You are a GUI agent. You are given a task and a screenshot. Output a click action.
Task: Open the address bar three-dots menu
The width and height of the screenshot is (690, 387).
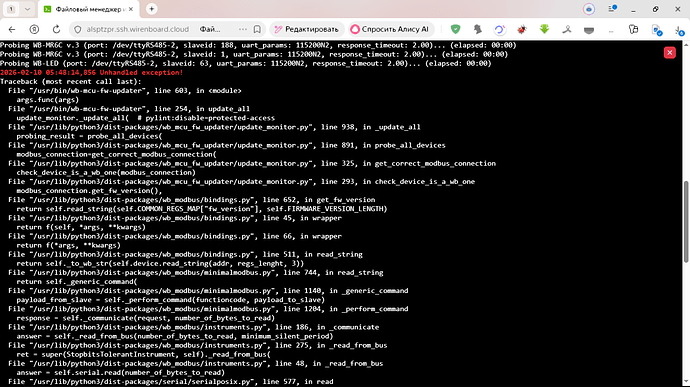tap(242, 29)
